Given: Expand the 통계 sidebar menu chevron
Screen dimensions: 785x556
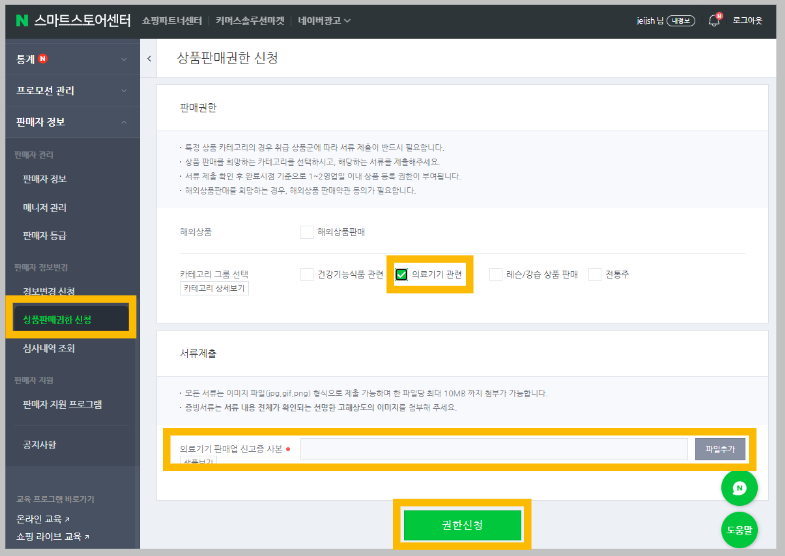Looking at the screenshot, I should 124,59.
